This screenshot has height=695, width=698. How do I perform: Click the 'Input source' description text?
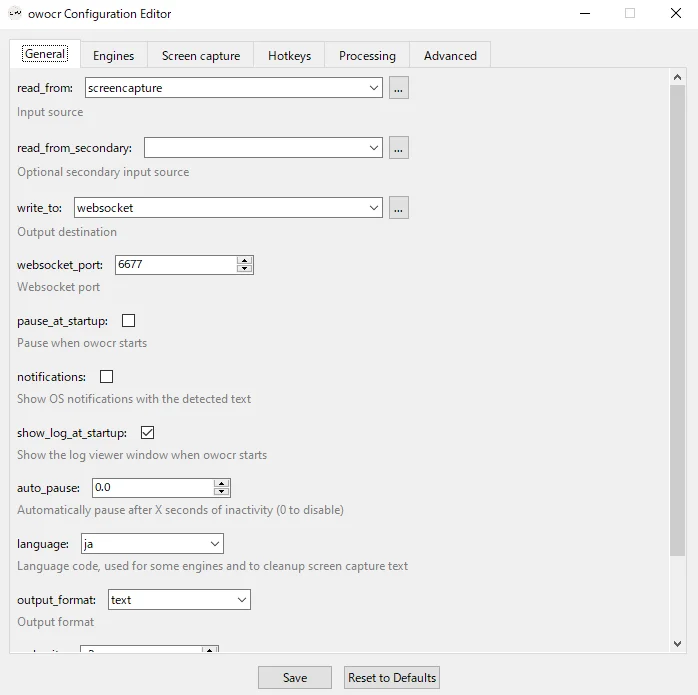point(50,112)
